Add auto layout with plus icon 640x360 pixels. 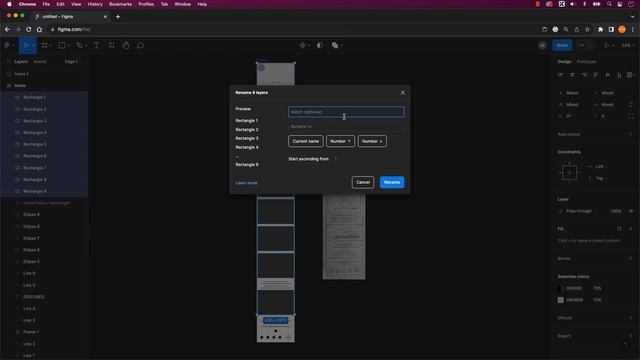pyautogui.click(x=631, y=134)
